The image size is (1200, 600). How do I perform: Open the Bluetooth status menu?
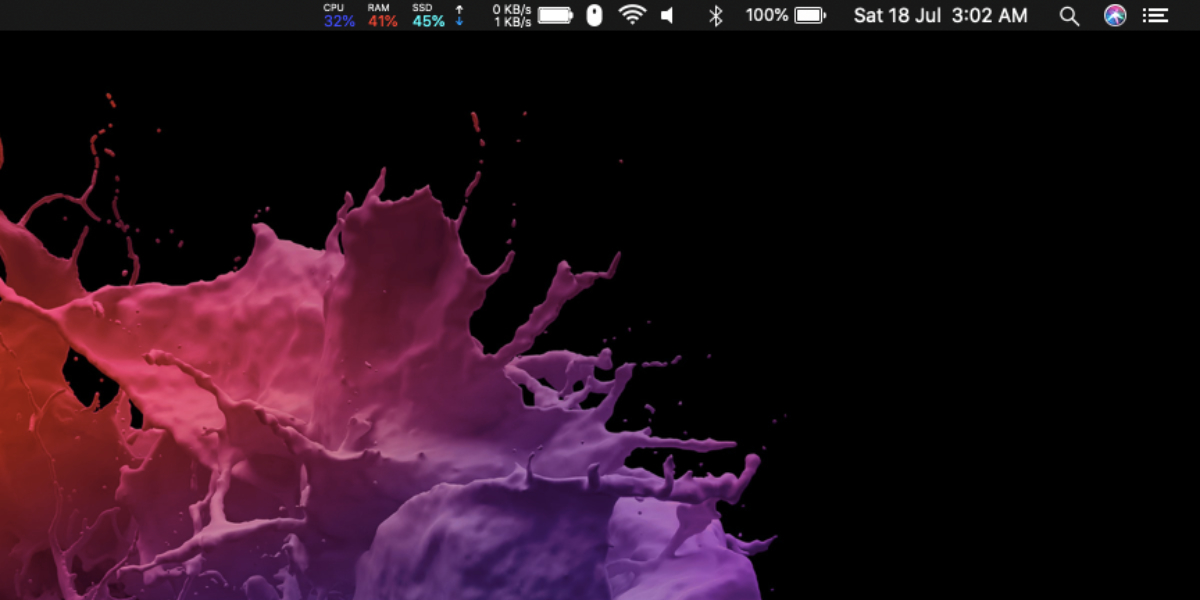click(x=715, y=15)
